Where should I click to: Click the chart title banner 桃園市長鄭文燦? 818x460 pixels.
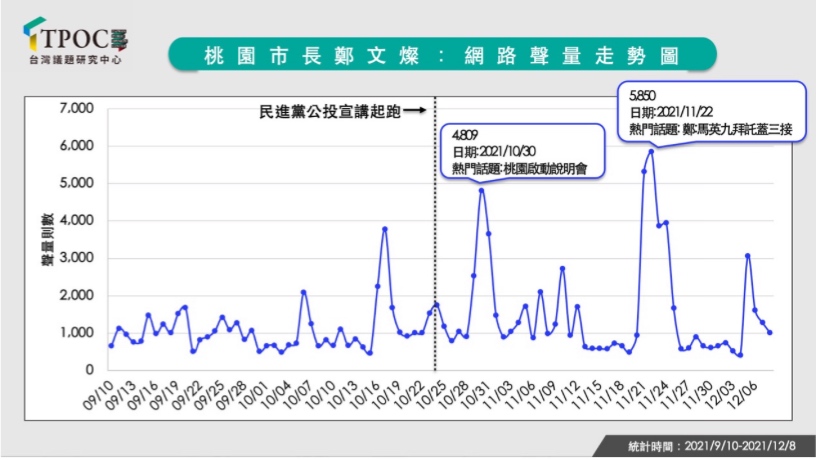[x=440, y=54]
